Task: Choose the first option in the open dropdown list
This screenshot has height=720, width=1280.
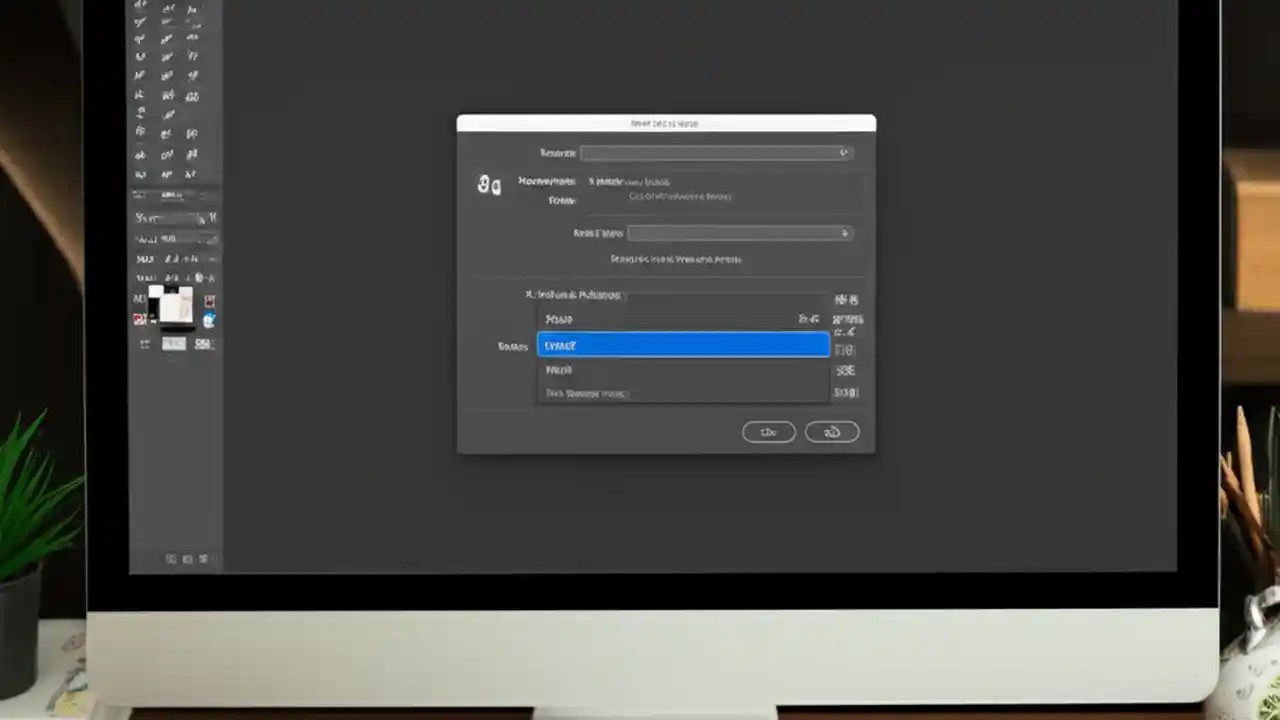Action: pyautogui.click(x=683, y=320)
